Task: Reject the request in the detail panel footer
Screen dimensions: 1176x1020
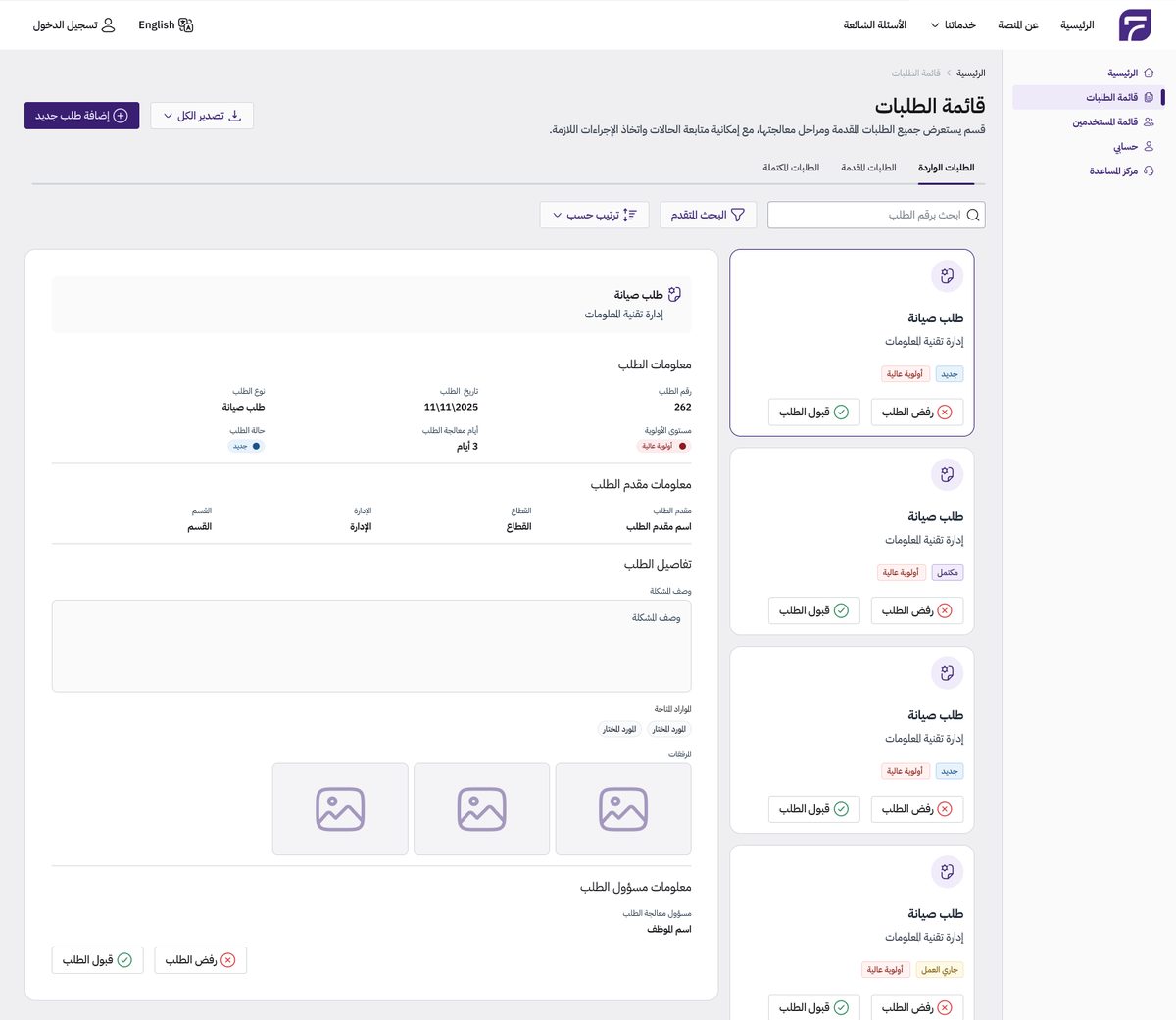Action: tap(201, 960)
